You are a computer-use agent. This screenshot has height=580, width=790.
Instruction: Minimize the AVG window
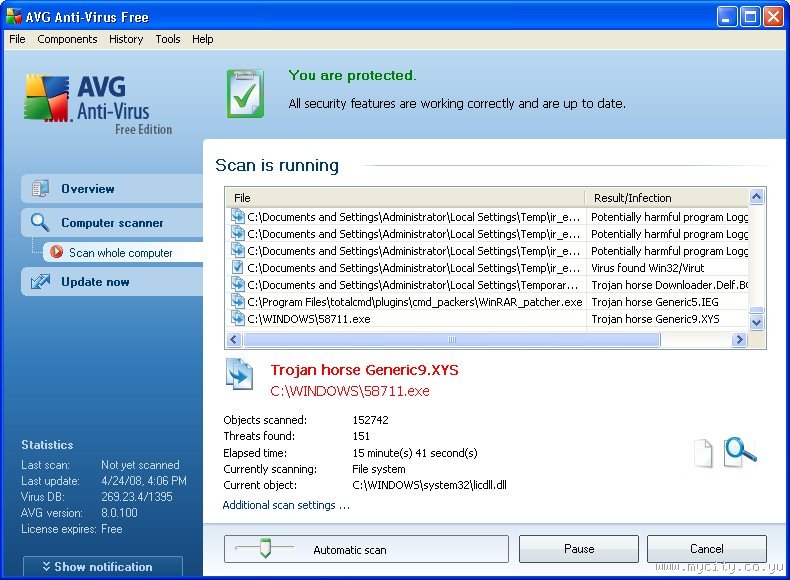coord(726,17)
